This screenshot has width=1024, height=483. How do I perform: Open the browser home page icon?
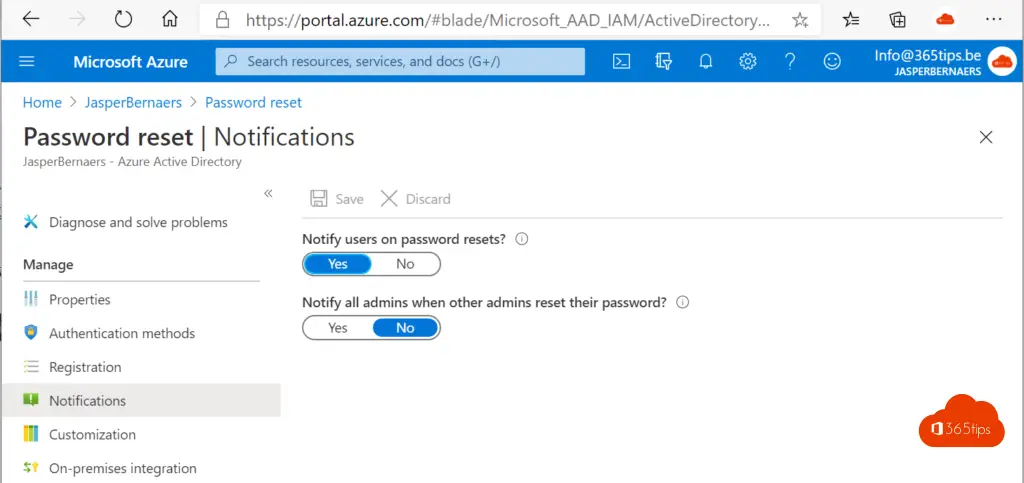(x=170, y=20)
